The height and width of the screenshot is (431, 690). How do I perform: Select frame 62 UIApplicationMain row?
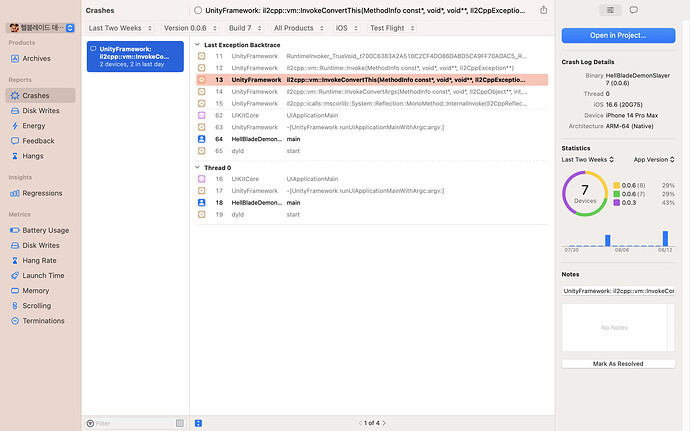point(372,115)
